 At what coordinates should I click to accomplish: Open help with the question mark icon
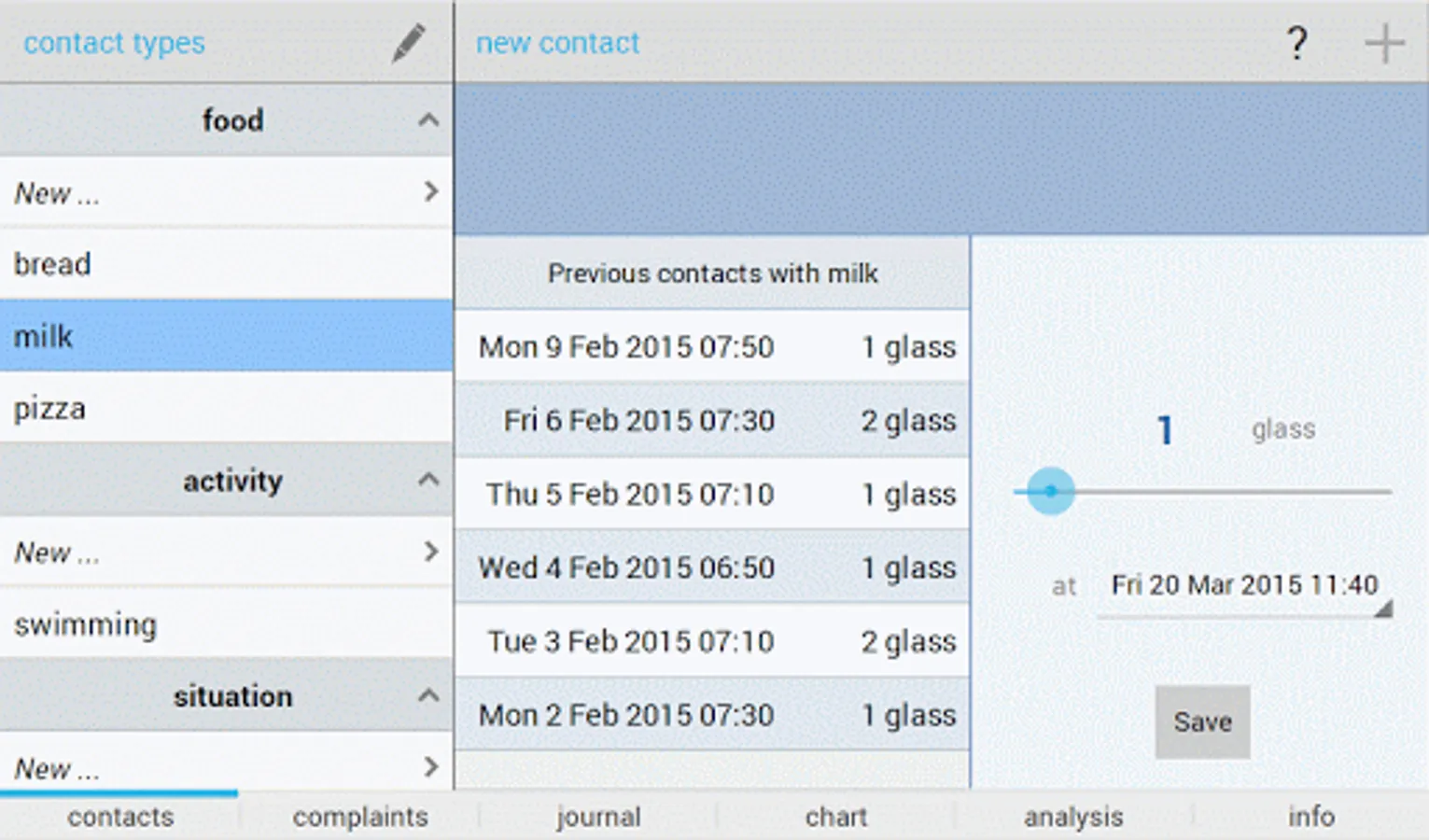click(x=1296, y=43)
